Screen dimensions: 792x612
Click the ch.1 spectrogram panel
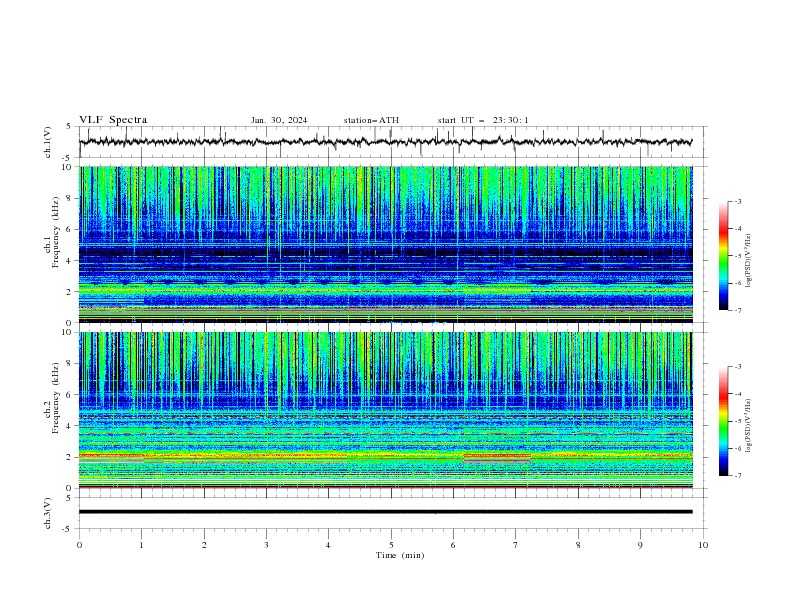tap(385, 244)
